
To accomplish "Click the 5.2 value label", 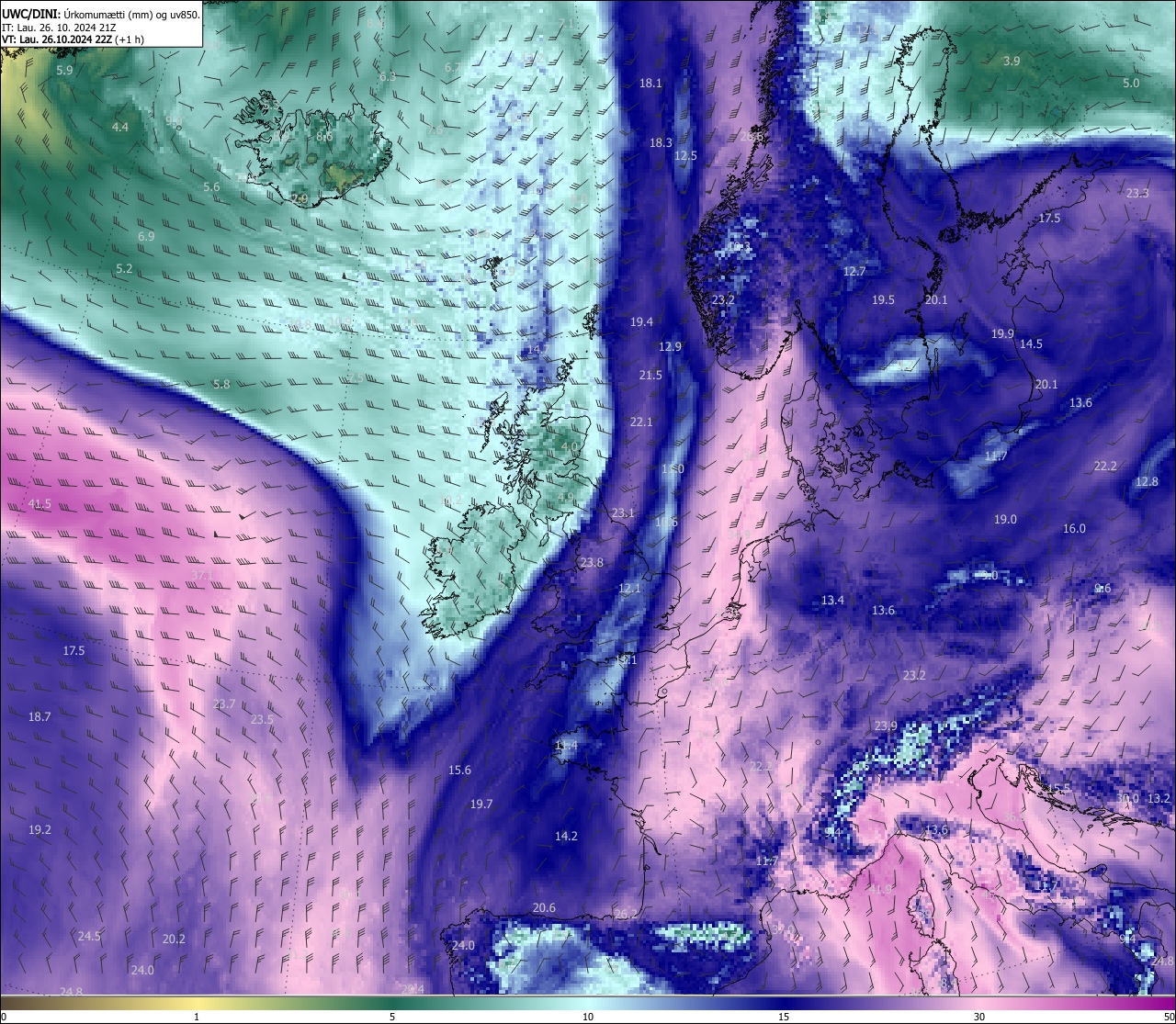I will (x=124, y=269).
